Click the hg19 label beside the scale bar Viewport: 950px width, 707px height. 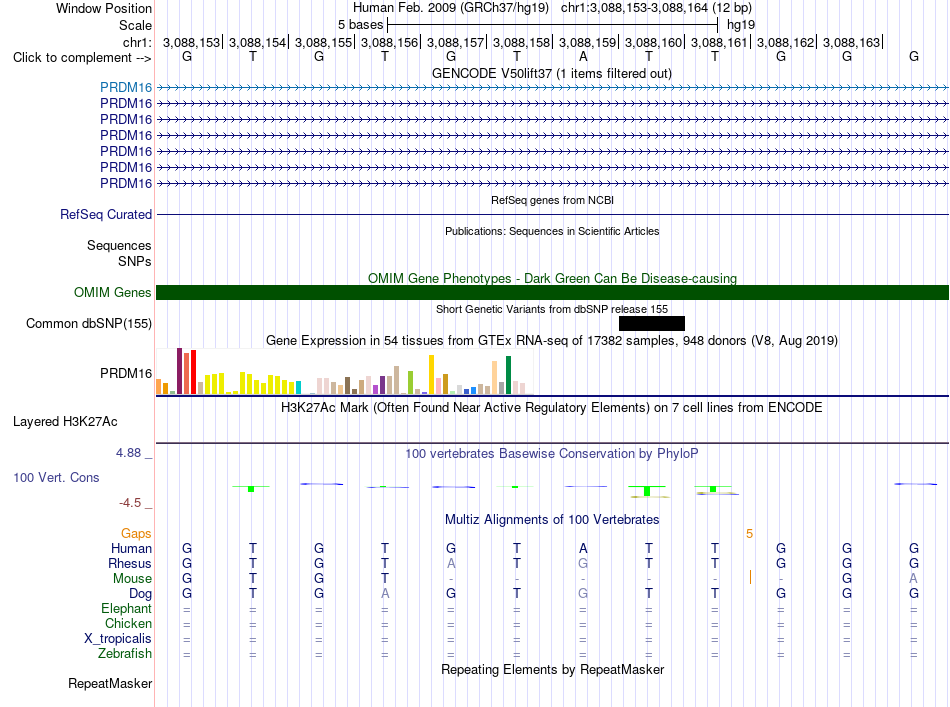[x=741, y=25]
